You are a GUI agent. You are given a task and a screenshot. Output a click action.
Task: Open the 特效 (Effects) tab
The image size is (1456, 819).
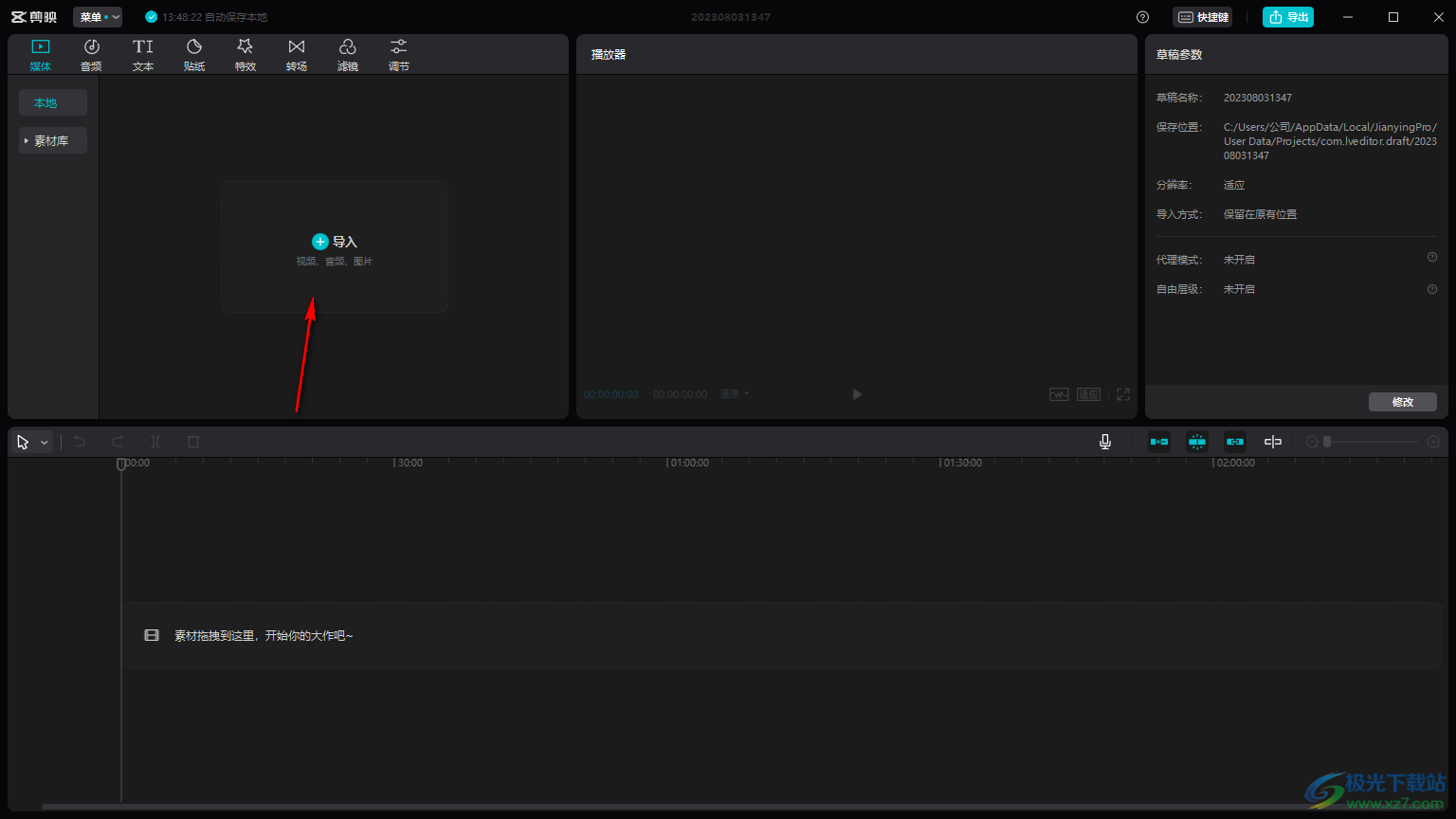245,55
